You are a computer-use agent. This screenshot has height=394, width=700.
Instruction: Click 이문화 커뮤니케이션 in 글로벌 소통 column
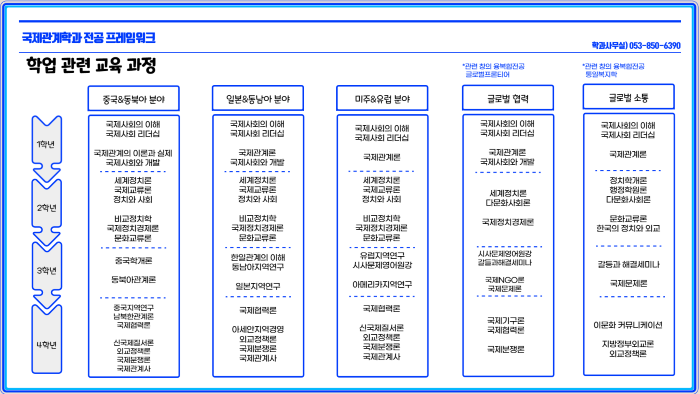pos(628,325)
